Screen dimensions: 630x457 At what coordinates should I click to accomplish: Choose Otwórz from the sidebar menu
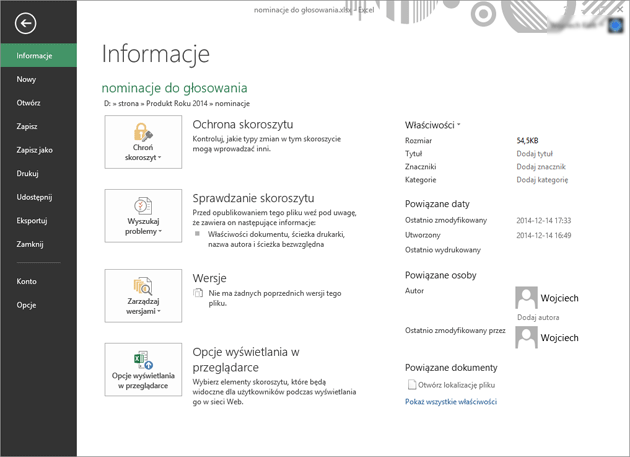pyautogui.click(x=39, y=103)
